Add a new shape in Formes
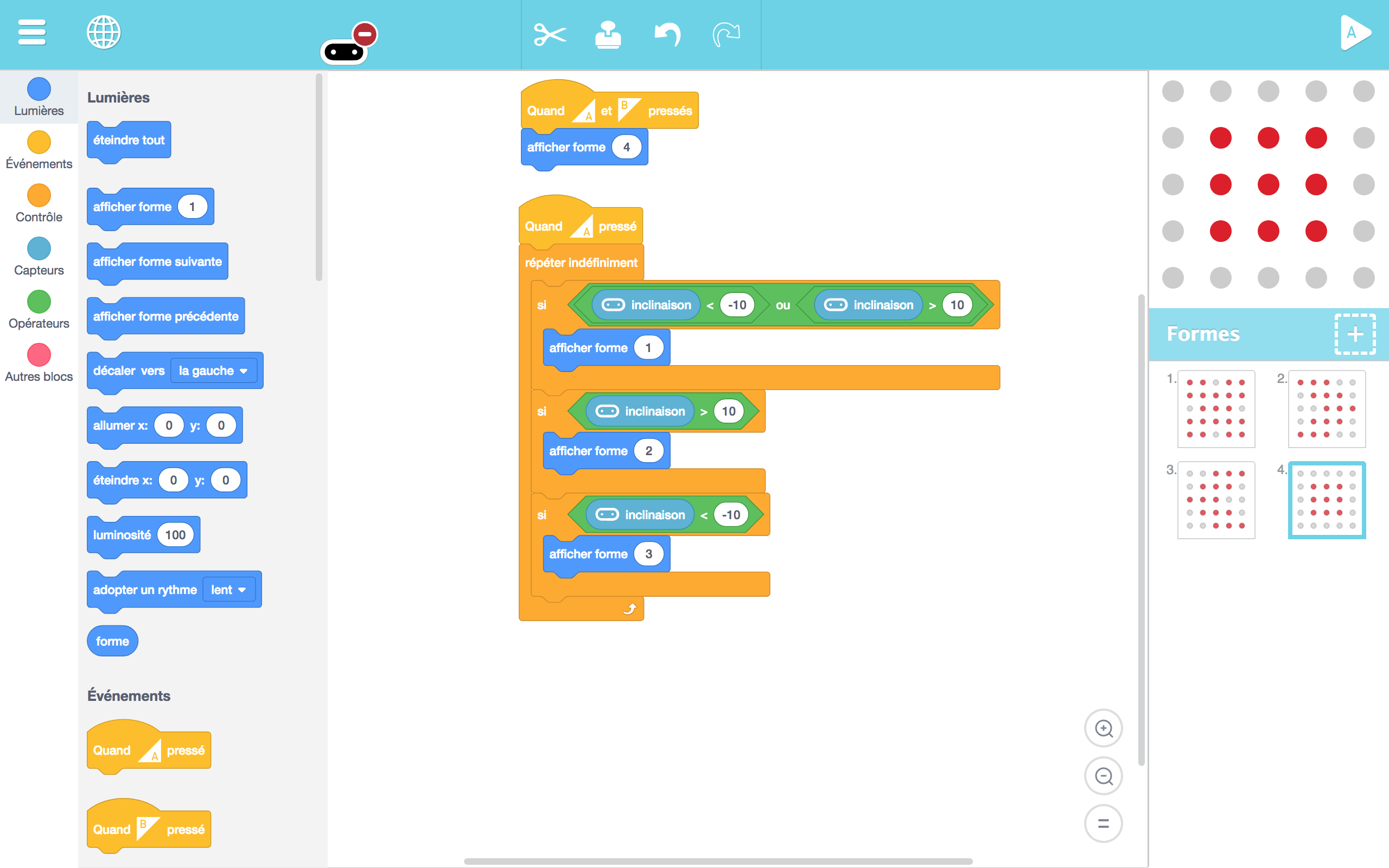1389x868 pixels. tap(1355, 334)
